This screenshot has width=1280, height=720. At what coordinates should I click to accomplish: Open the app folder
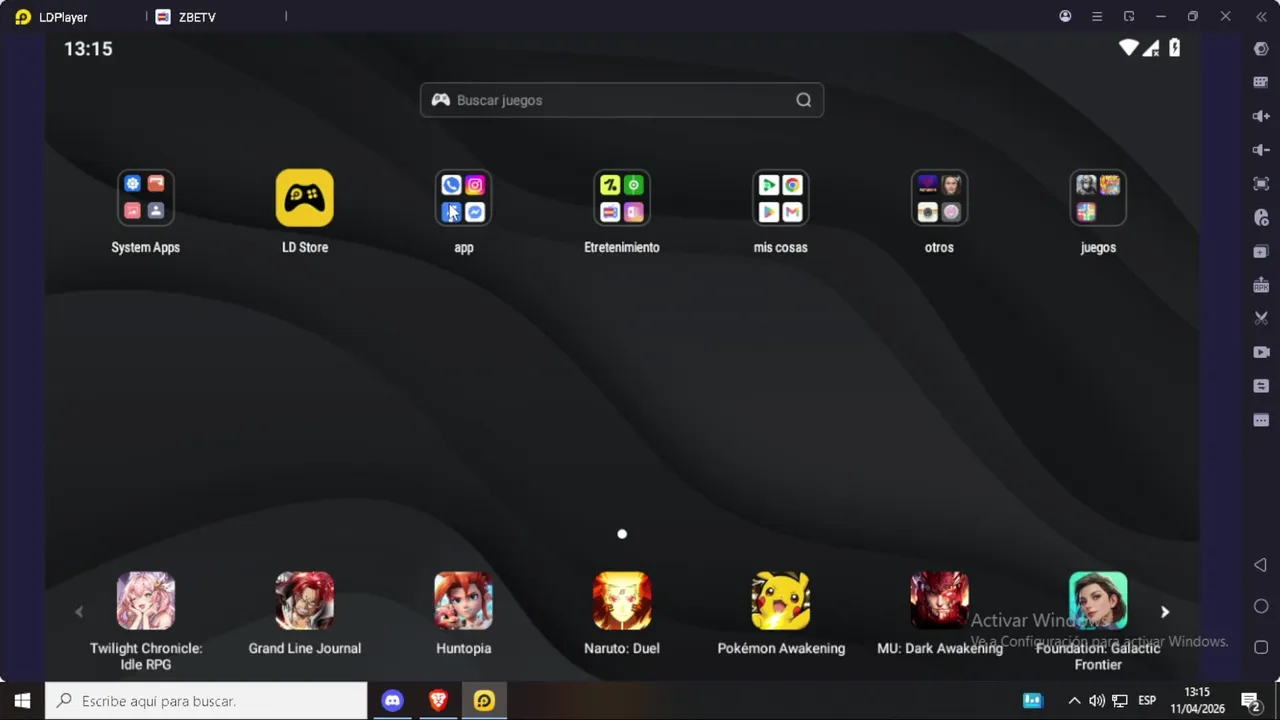pos(463,198)
